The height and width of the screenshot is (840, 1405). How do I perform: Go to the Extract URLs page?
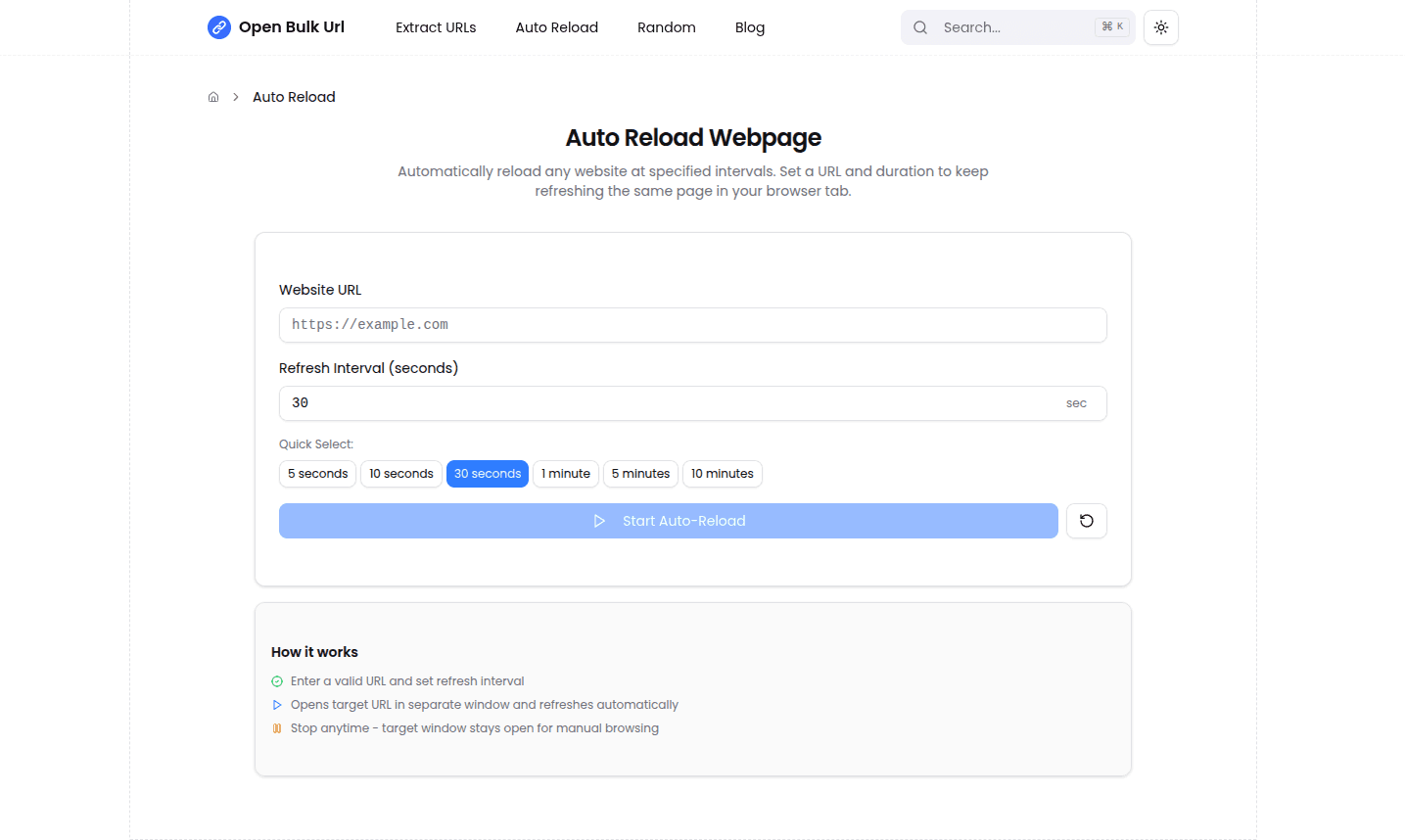point(436,27)
